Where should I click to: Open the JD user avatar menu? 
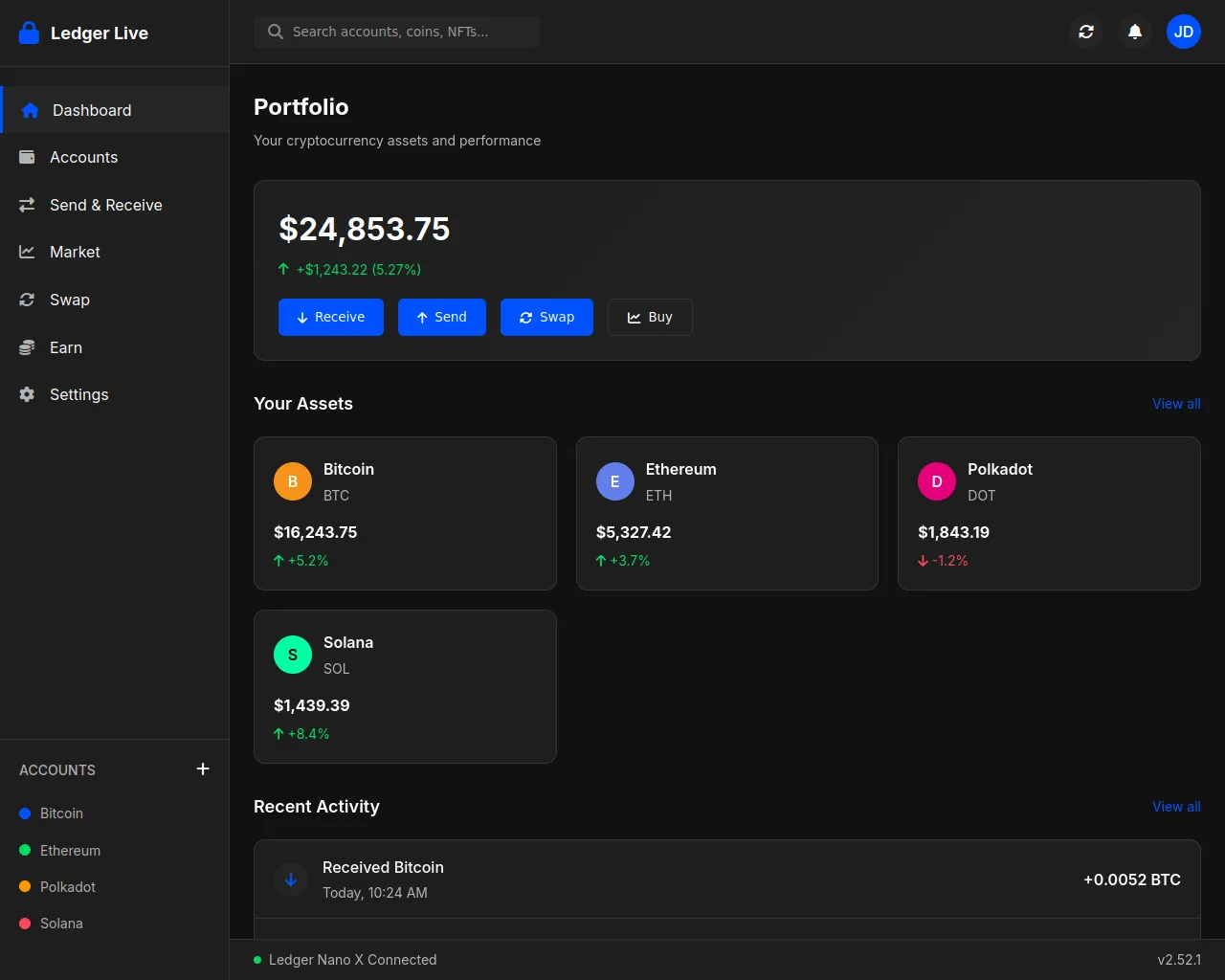[1184, 32]
